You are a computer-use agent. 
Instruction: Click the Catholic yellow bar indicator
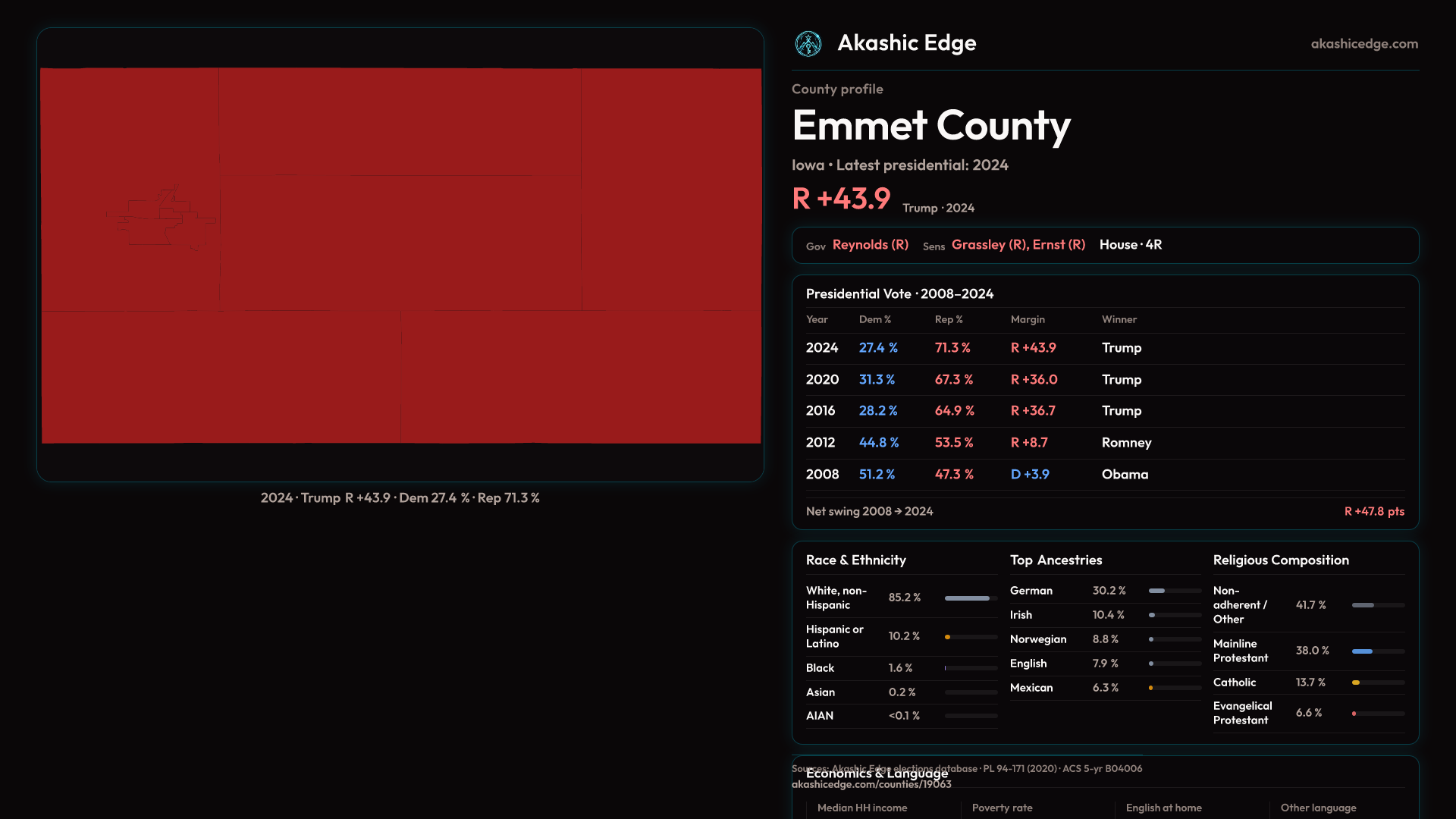(1356, 682)
